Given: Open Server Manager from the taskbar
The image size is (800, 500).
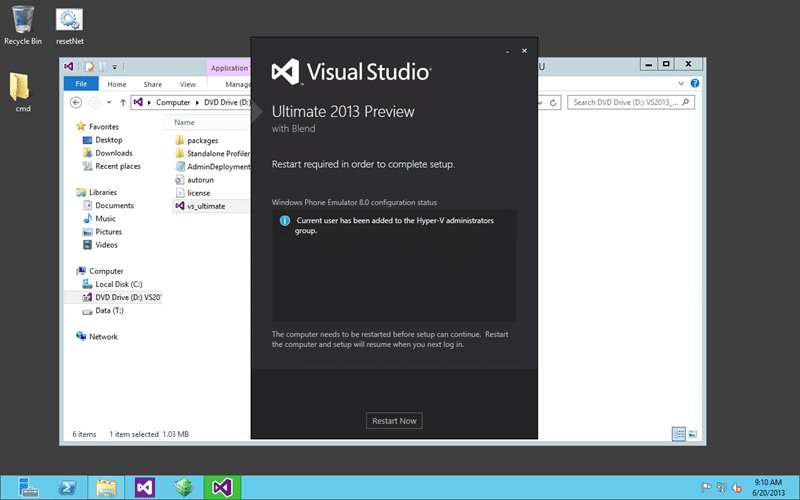Looking at the screenshot, I should pyautogui.click(x=28, y=487).
